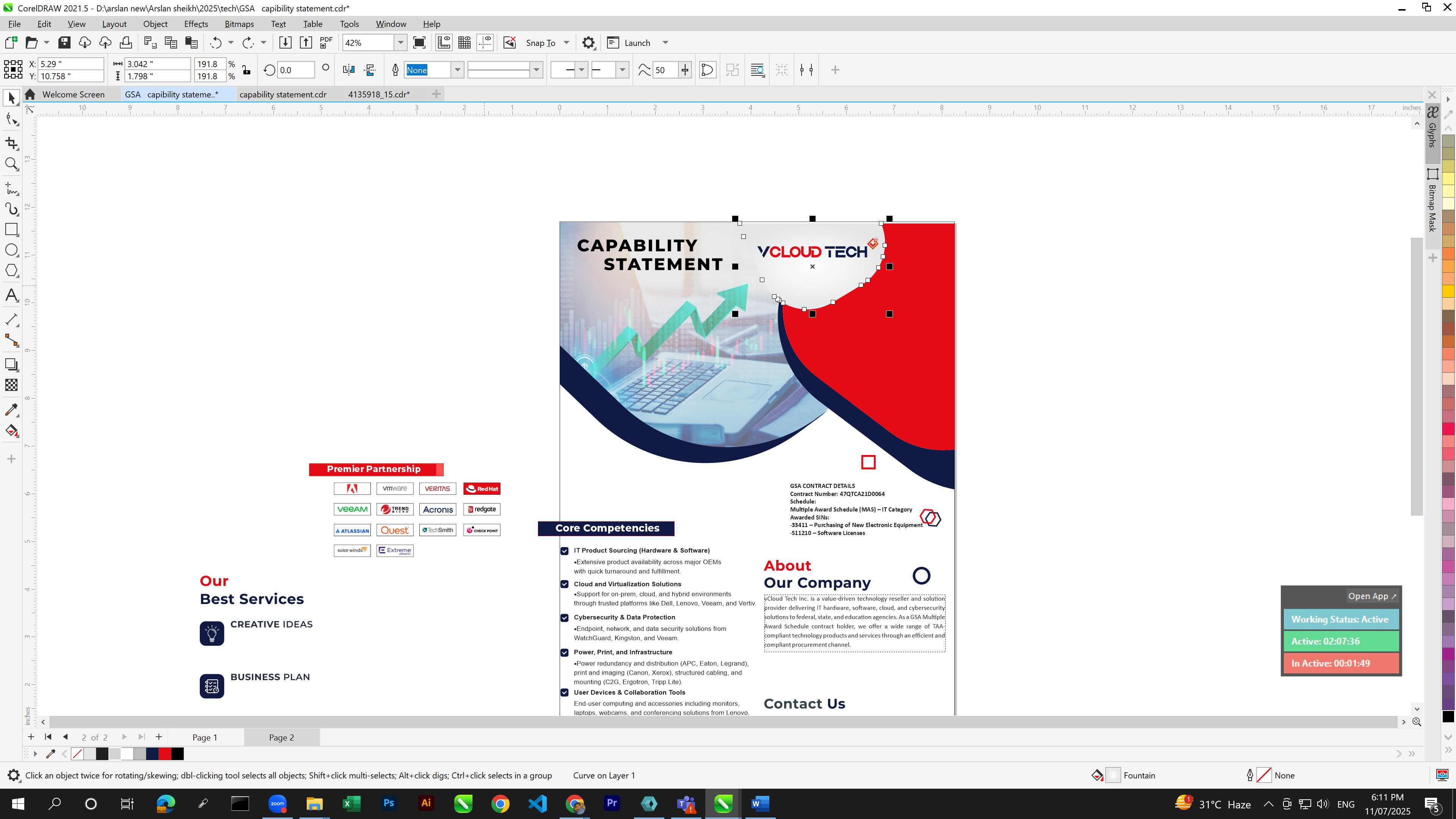1456x819 pixels.
Task: Expand the Open file dropdown arrow
Action: coord(46,43)
